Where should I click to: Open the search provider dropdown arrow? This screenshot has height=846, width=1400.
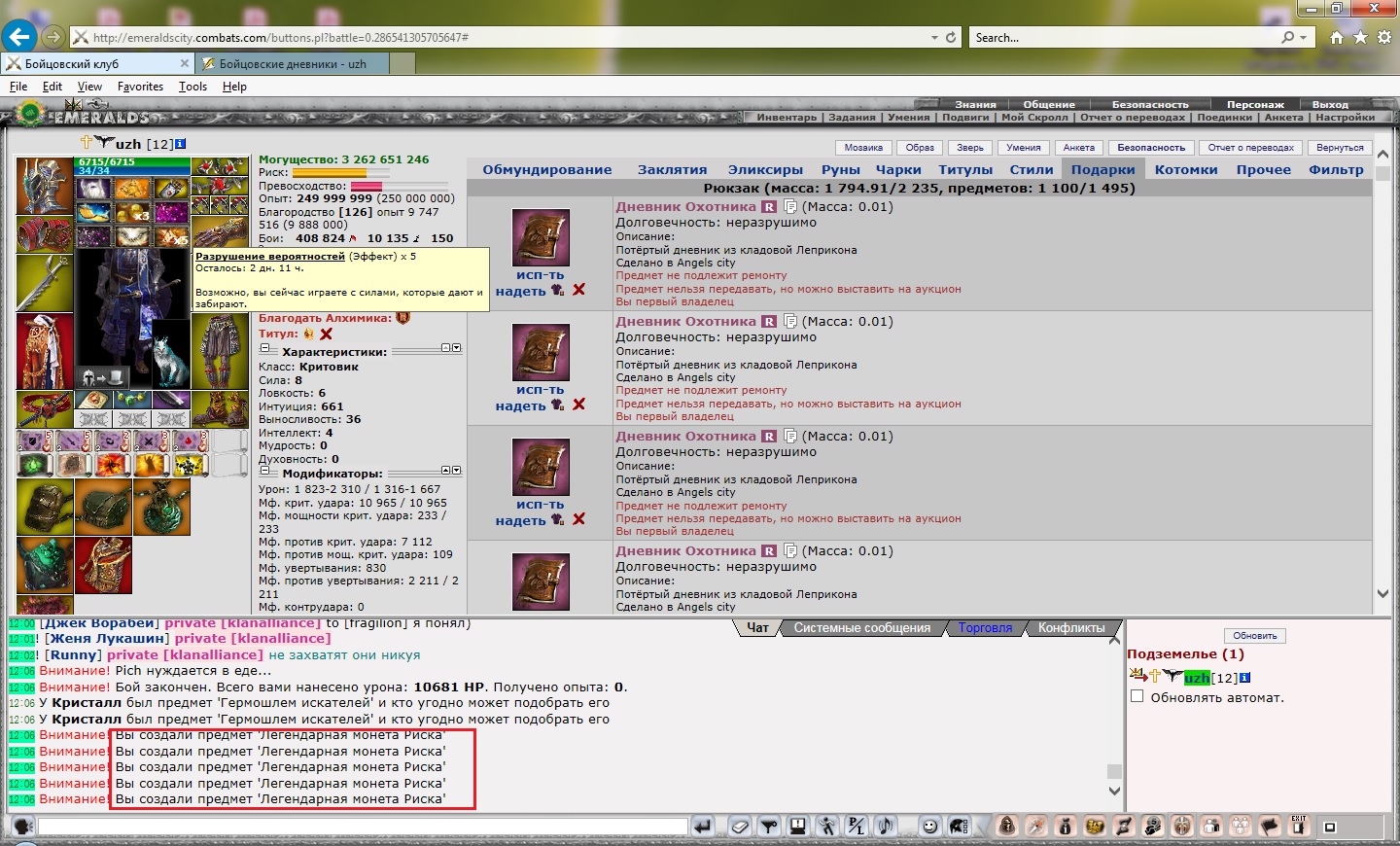[1304, 37]
